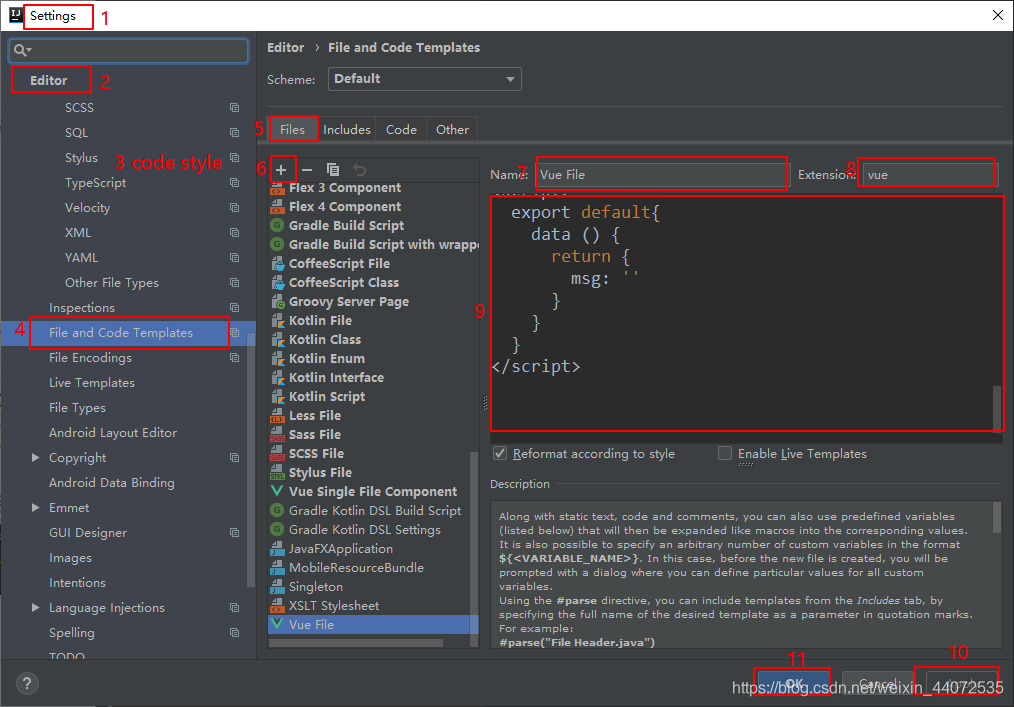The height and width of the screenshot is (707, 1014).
Task: Click the icon beside XSLT Stylesheet
Action: [277, 606]
